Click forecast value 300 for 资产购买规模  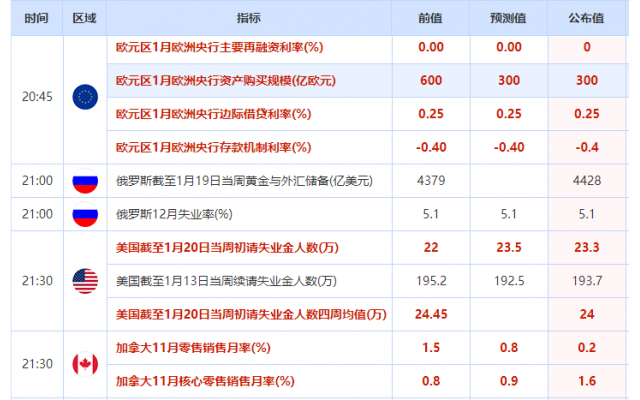click(509, 80)
